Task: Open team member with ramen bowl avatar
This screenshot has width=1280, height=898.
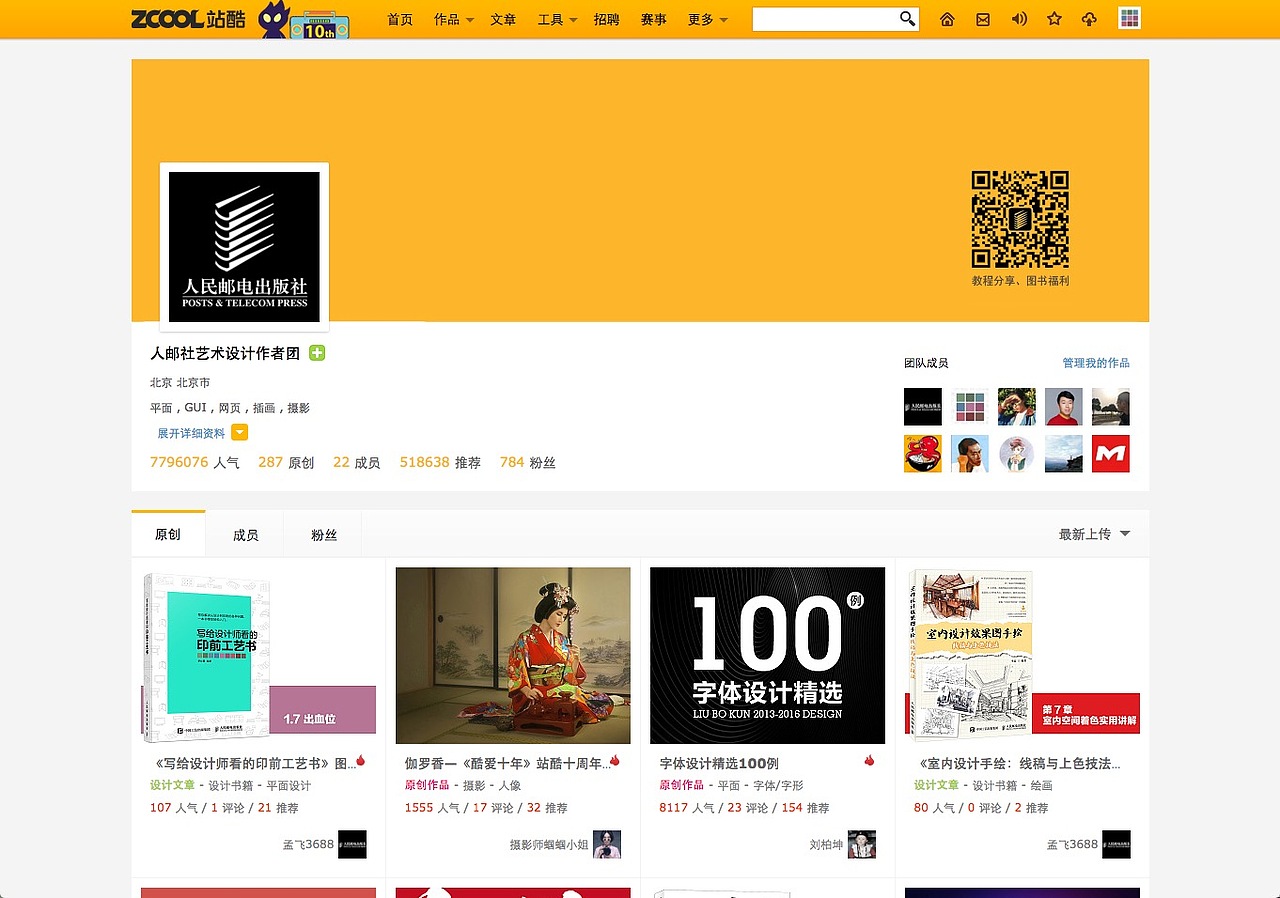Action: tap(923, 454)
